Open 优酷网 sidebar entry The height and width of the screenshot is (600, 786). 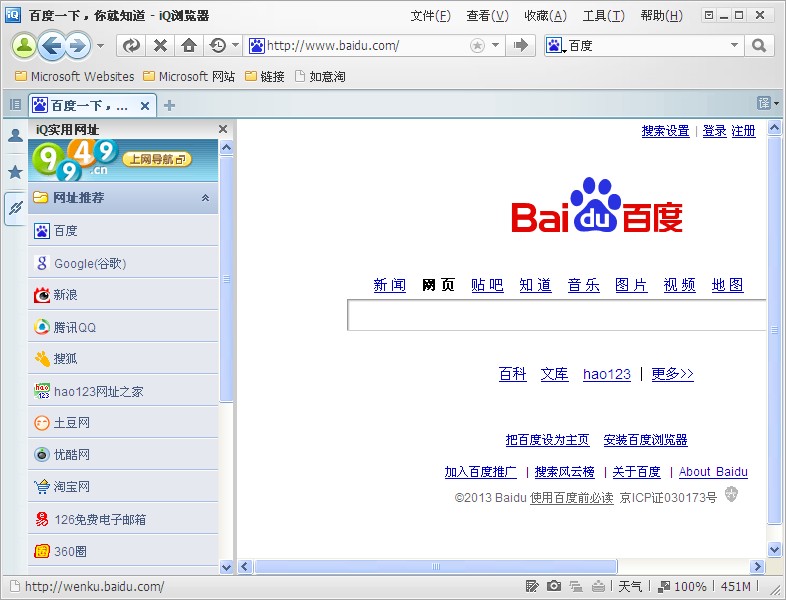[x=123, y=455]
